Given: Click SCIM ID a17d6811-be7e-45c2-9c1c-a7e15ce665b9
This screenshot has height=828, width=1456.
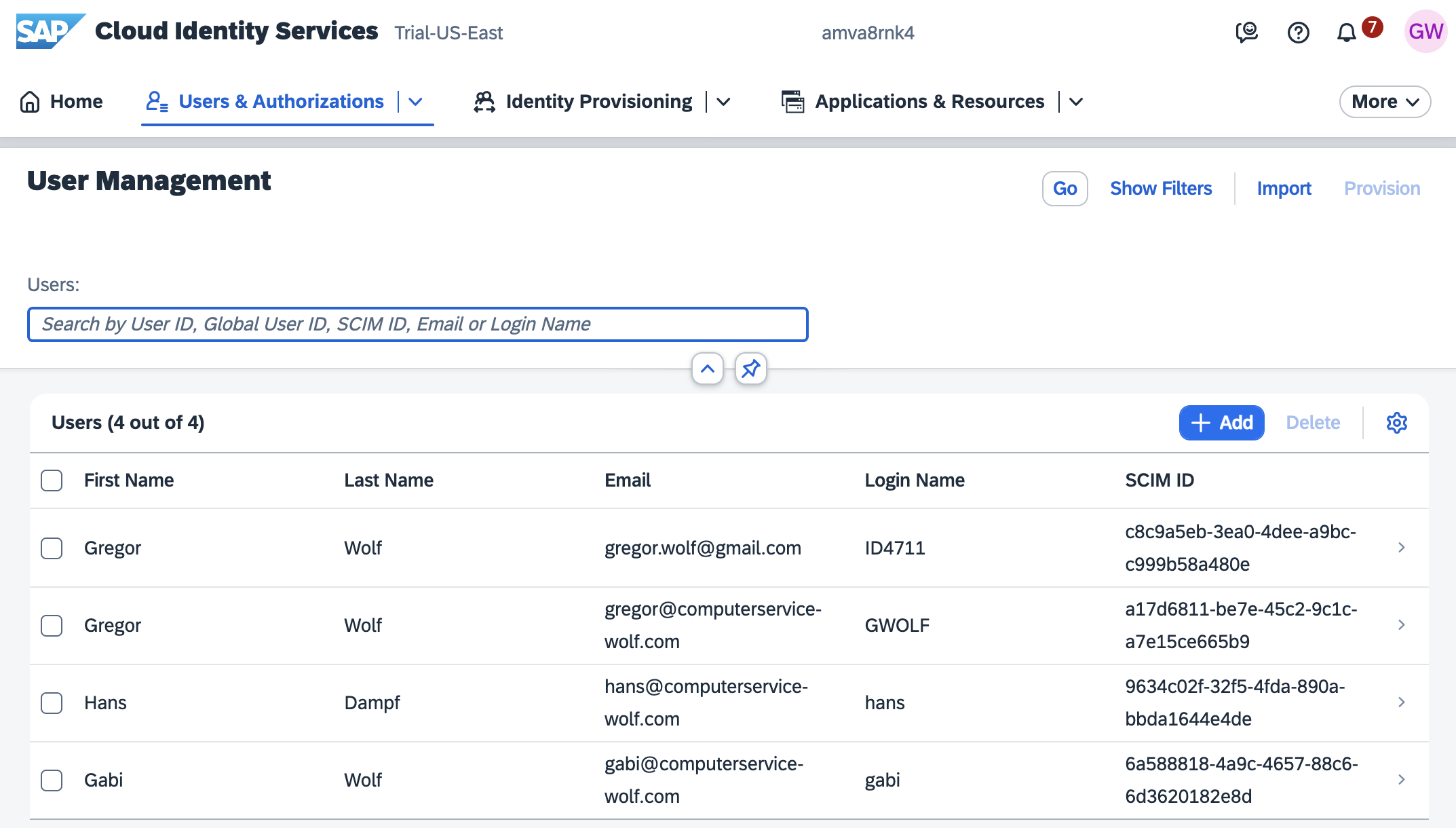Looking at the screenshot, I should [x=1242, y=625].
